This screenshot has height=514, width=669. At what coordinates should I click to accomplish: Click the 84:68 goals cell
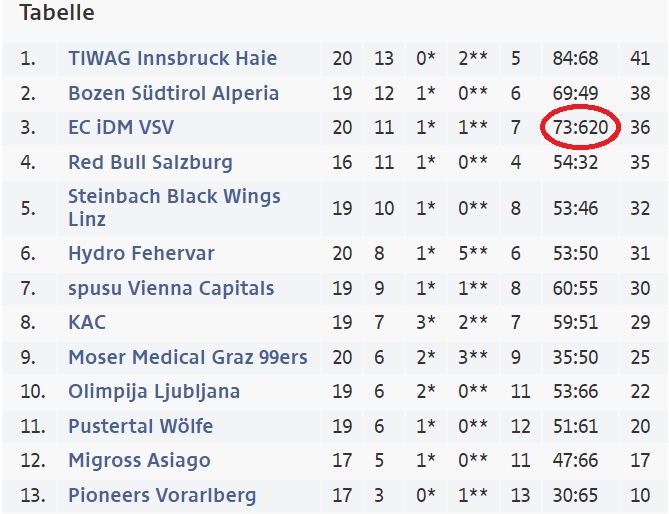click(x=575, y=59)
